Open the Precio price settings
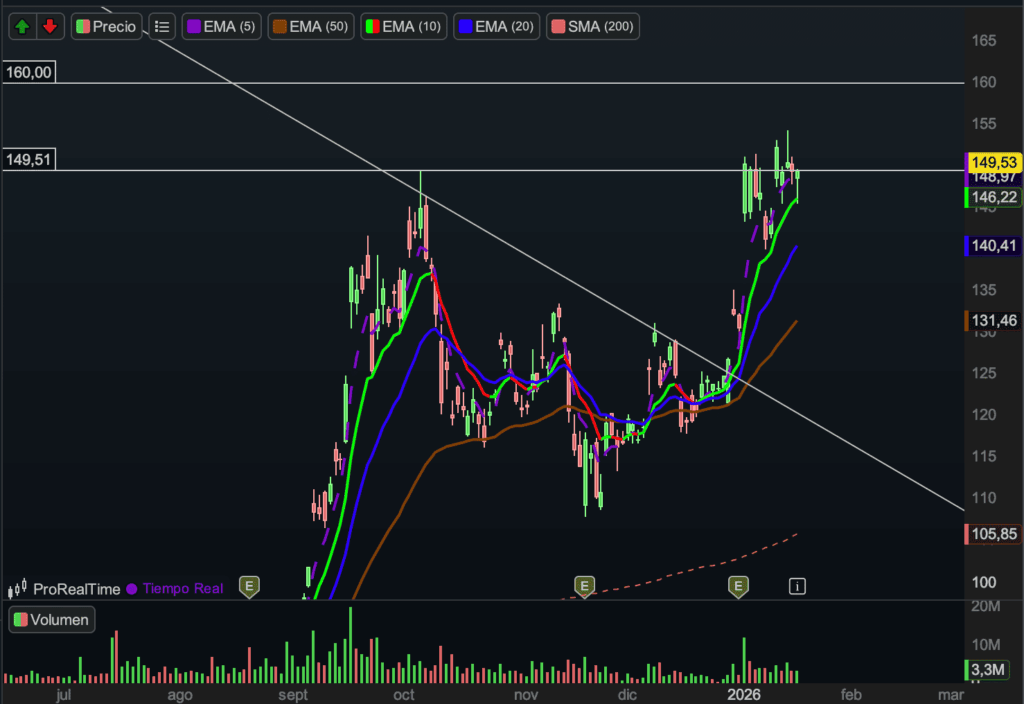 (106, 27)
